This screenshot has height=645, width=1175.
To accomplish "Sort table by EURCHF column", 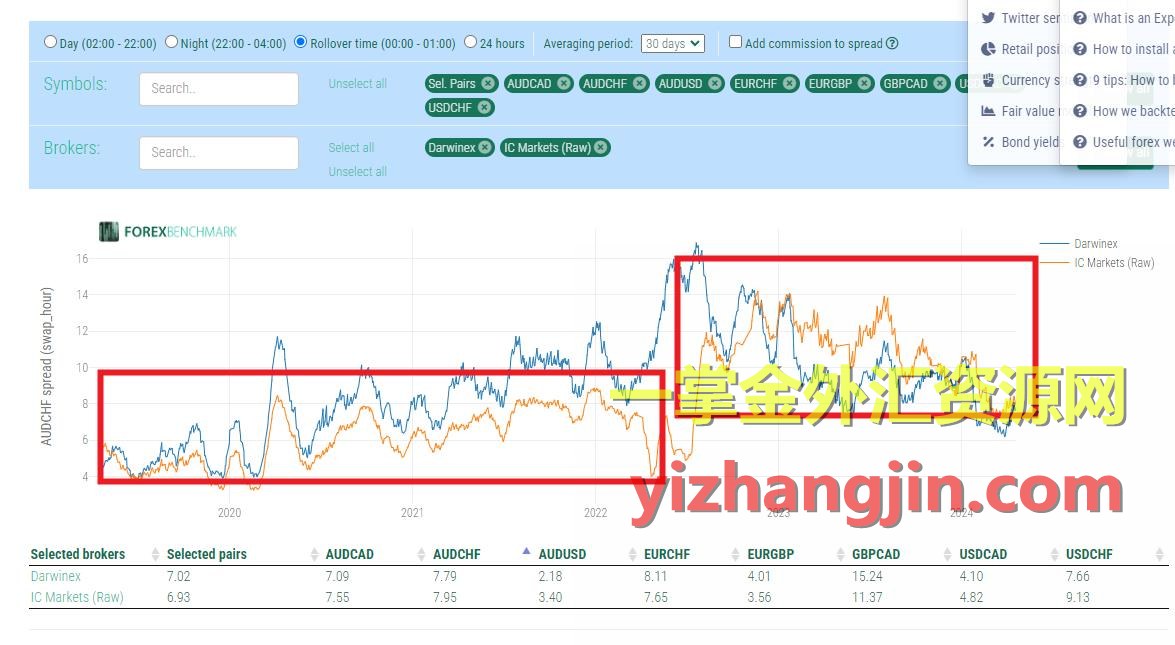I will pos(667,554).
